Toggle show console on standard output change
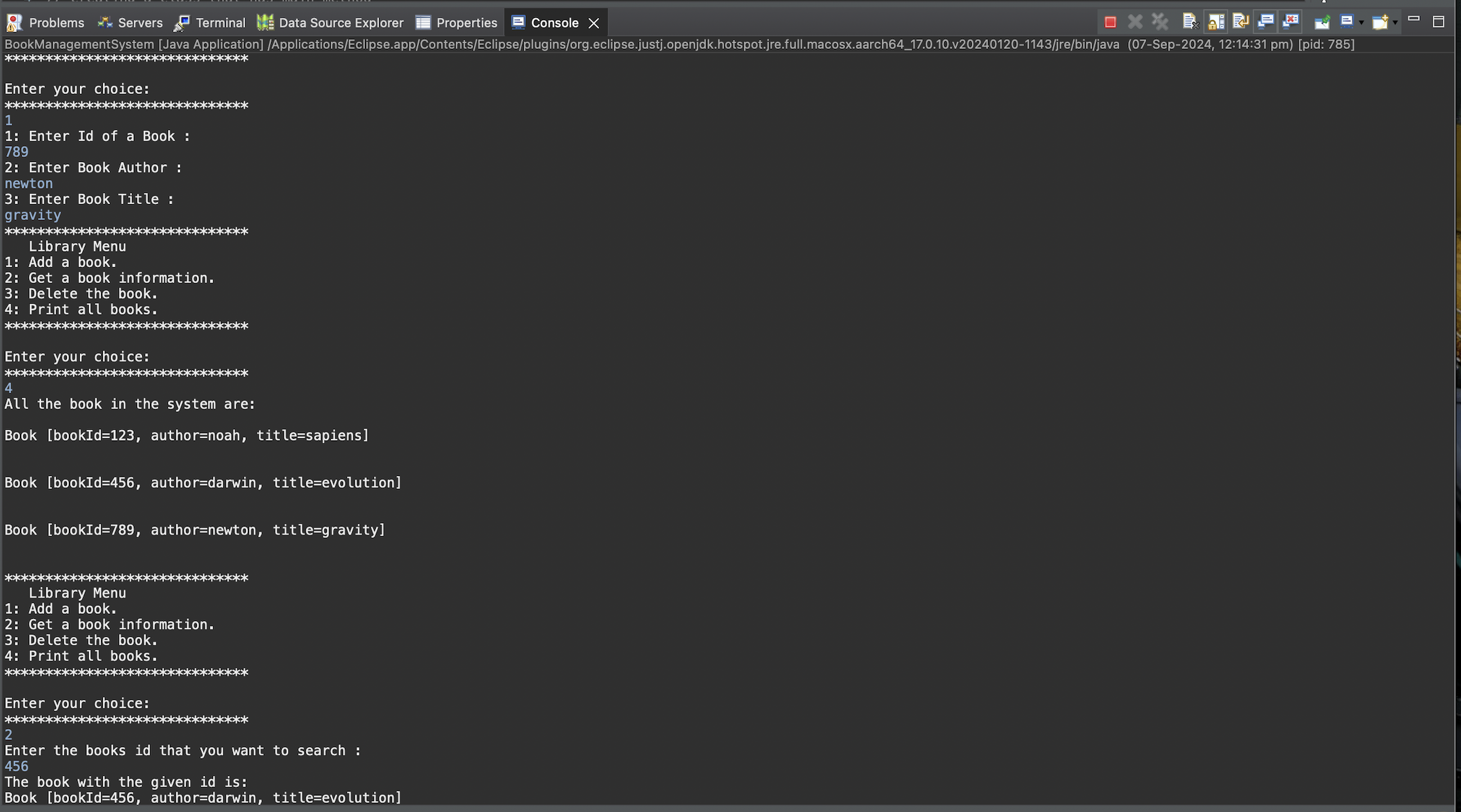 click(x=1265, y=23)
